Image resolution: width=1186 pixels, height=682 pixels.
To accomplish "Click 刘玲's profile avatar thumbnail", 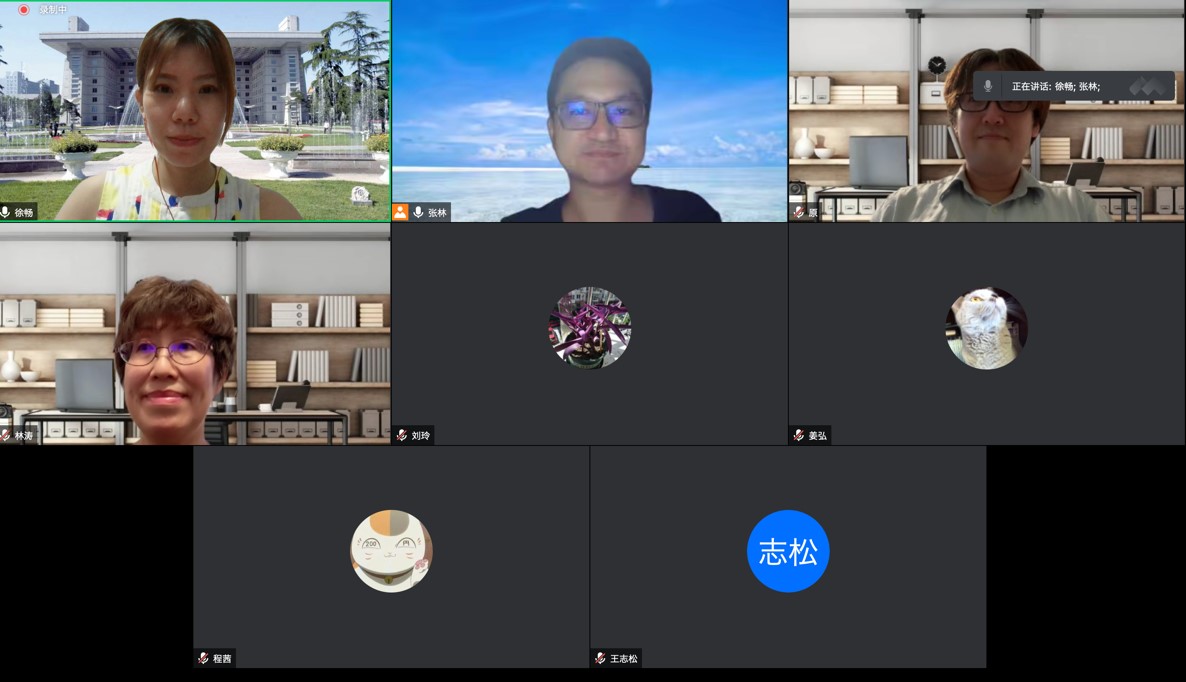I will click(x=589, y=327).
